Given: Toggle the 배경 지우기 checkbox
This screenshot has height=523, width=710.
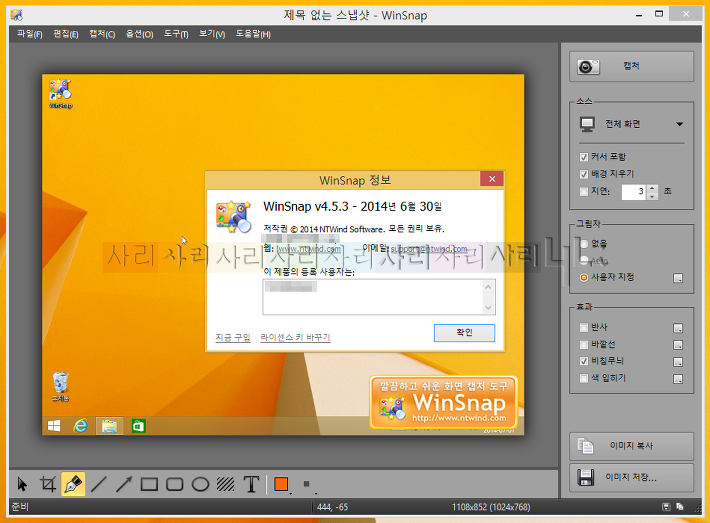Looking at the screenshot, I should pos(584,174).
